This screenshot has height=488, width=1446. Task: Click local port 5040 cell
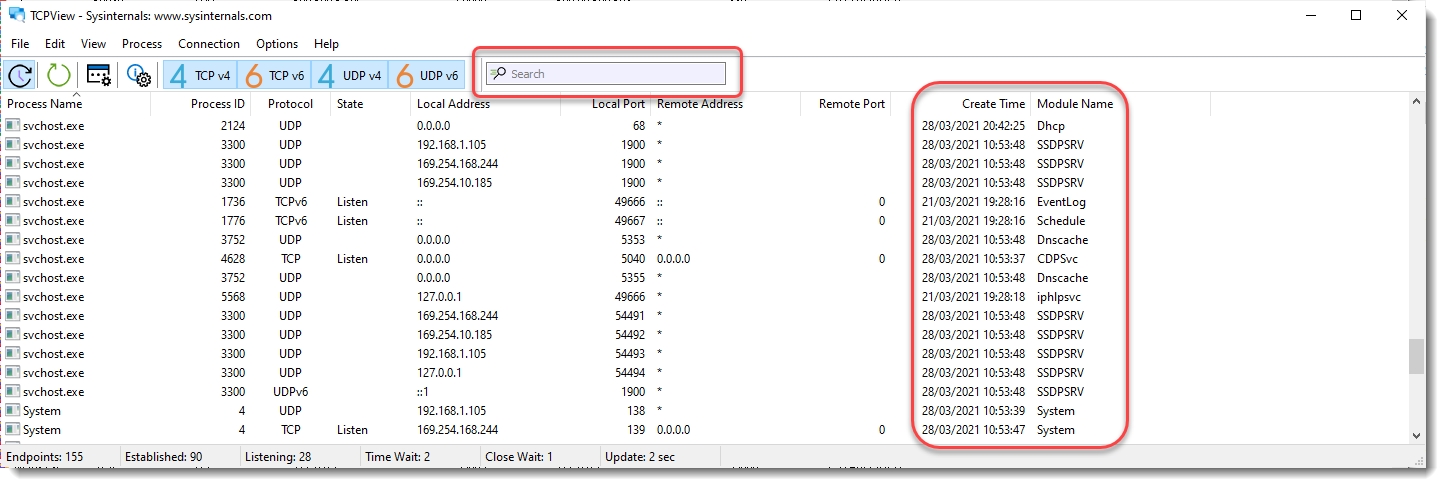(x=632, y=259)
